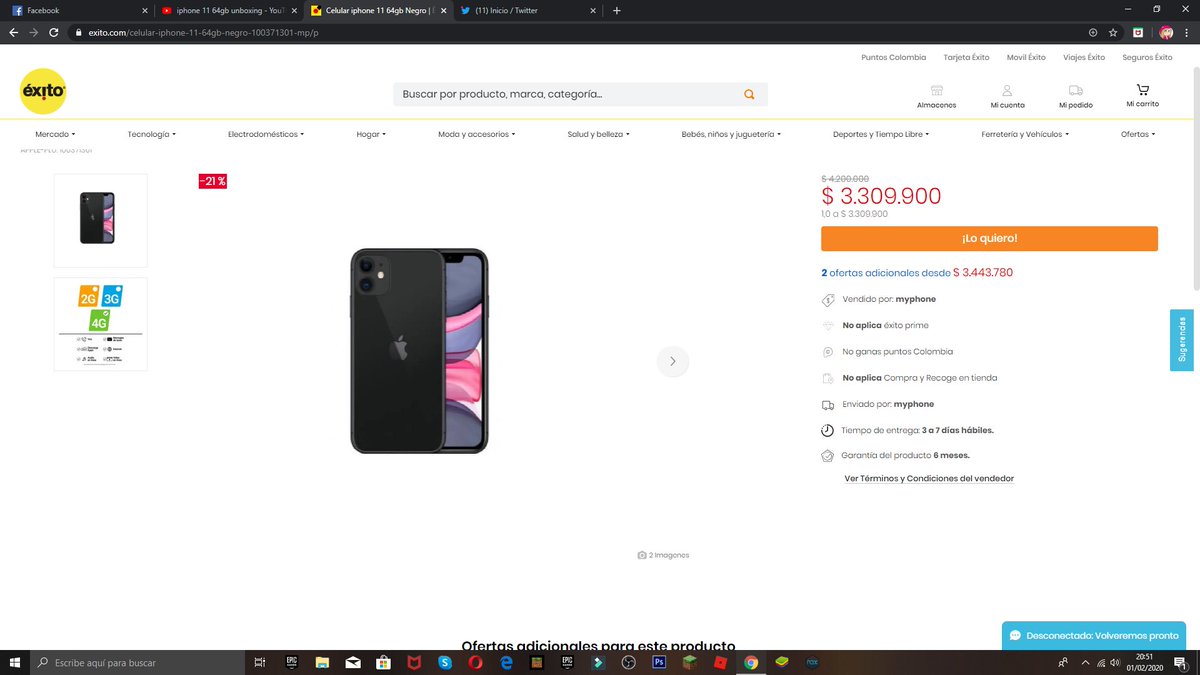Expand the Hogar menu
Screen dimensions: 1200x675
(371, 134)
